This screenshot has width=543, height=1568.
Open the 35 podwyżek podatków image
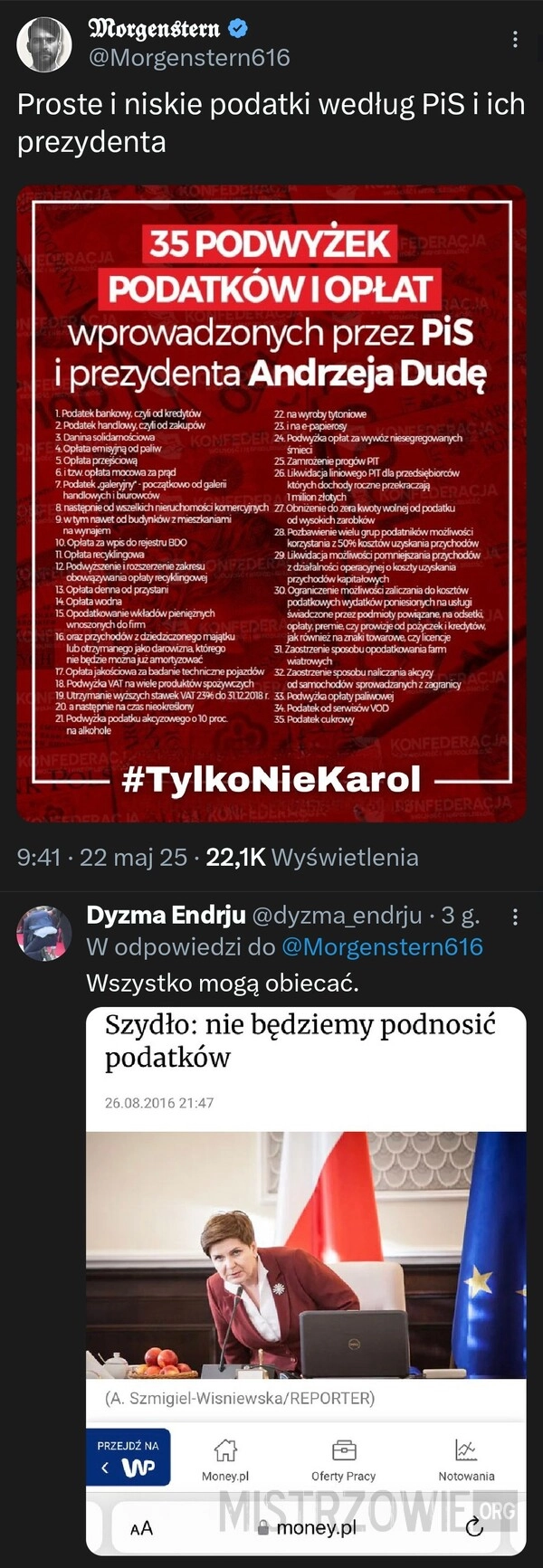[x=271, y=503]
